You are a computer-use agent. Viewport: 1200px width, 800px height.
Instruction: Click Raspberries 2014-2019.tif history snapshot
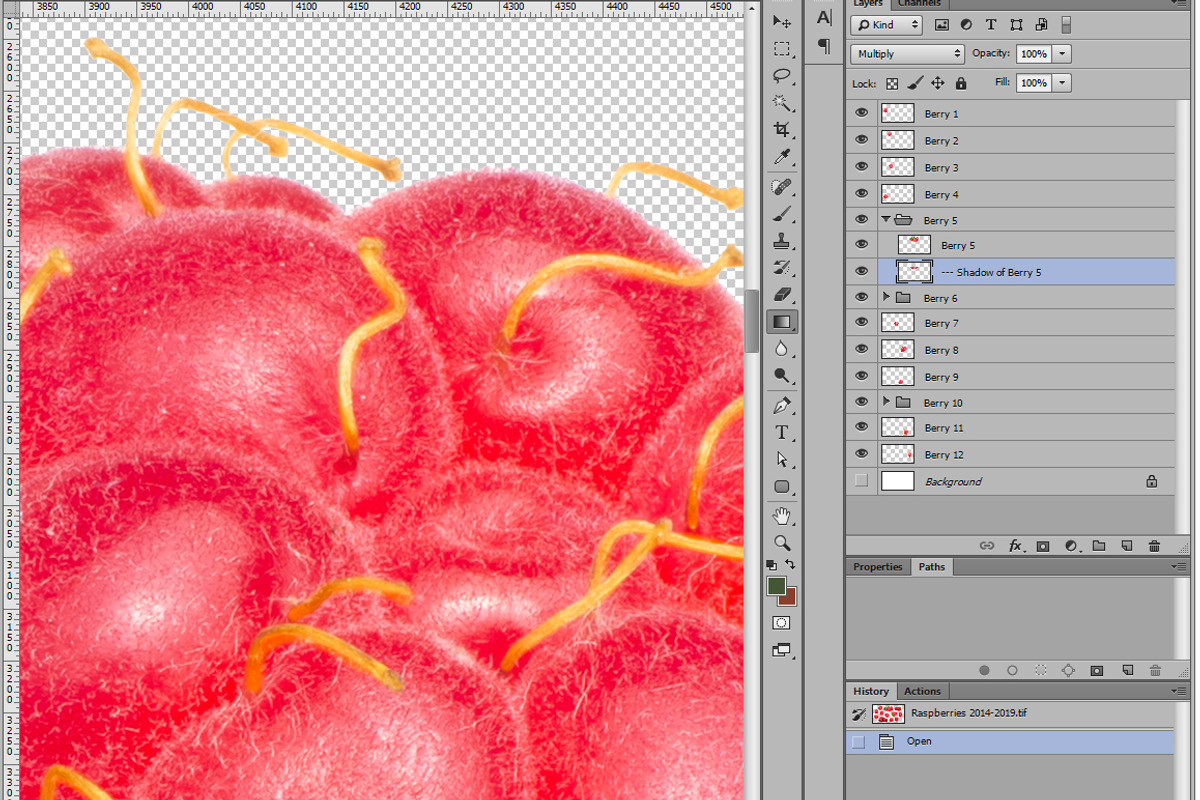pyautogui.click(x=1010, y=714)
